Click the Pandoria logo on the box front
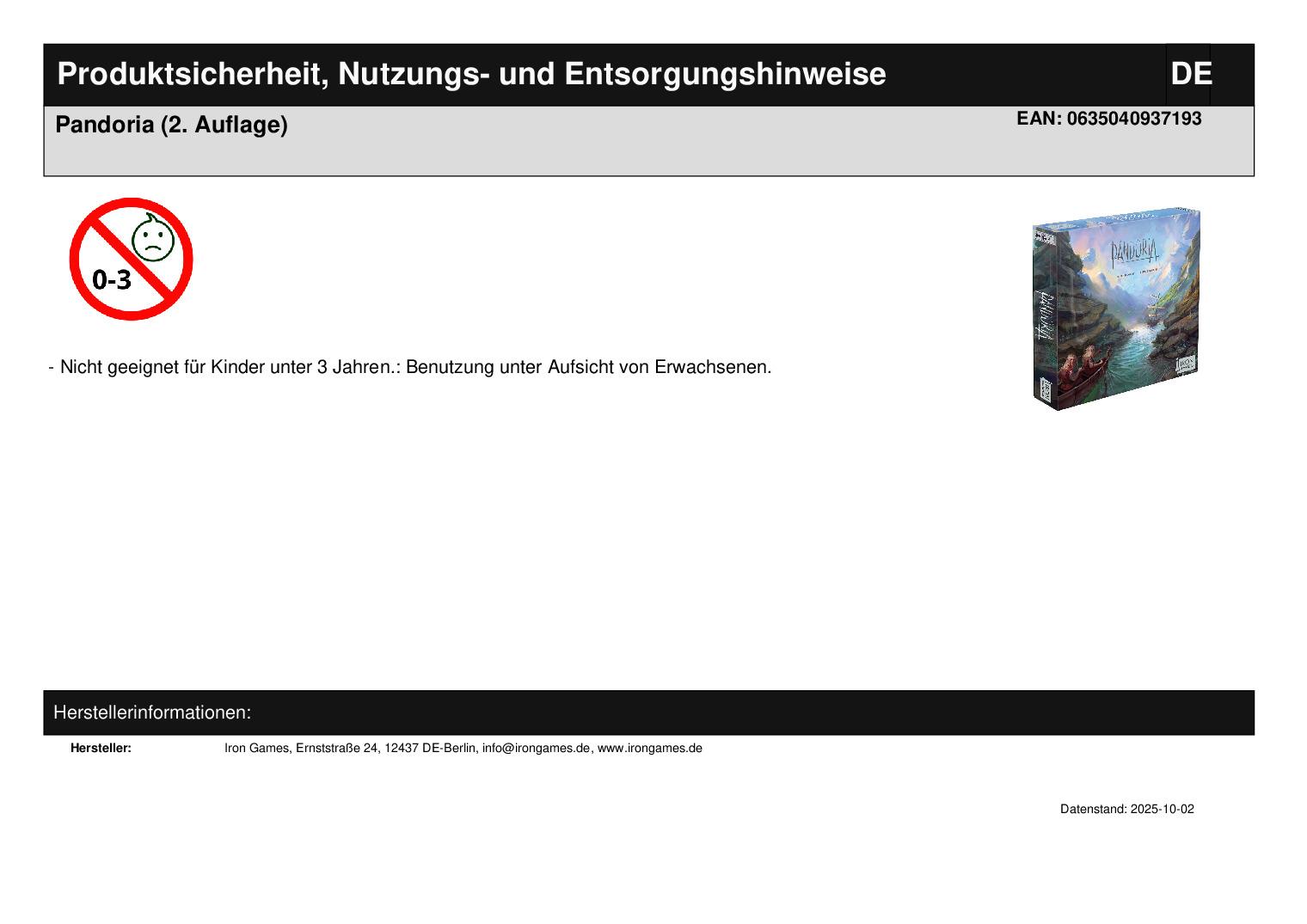 1134,252
